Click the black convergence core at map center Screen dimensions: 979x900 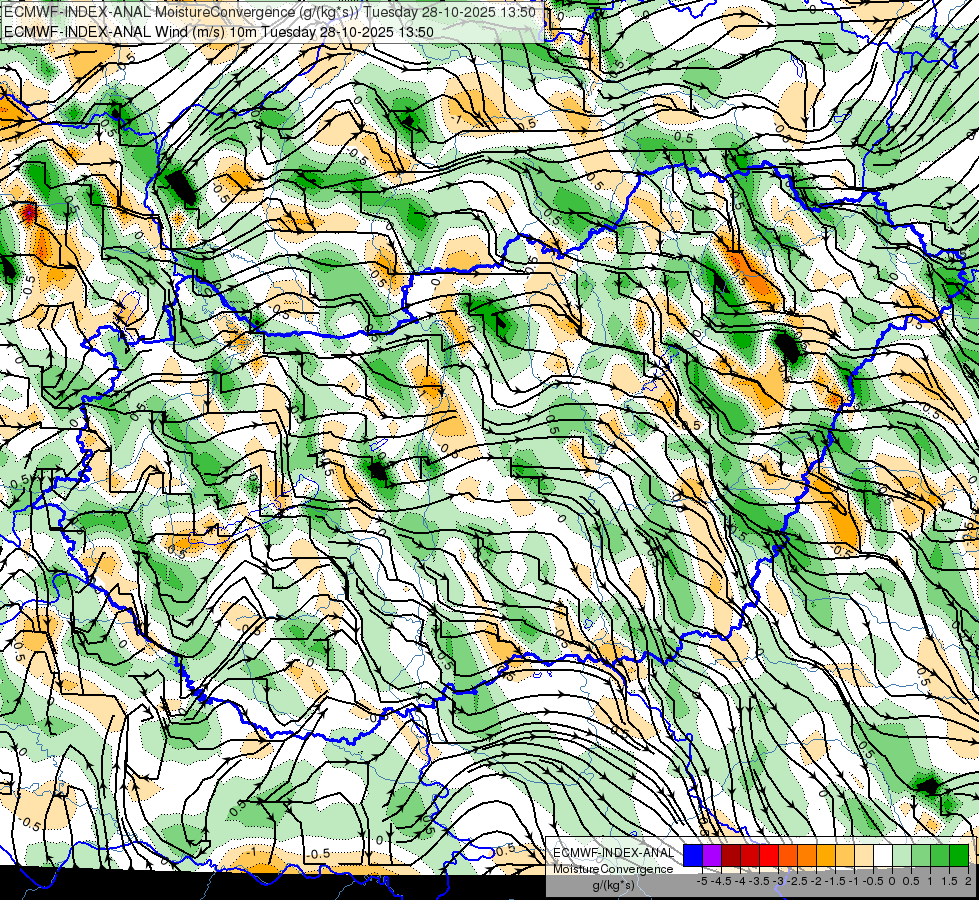pyautogui.click(x=378, y=470)
